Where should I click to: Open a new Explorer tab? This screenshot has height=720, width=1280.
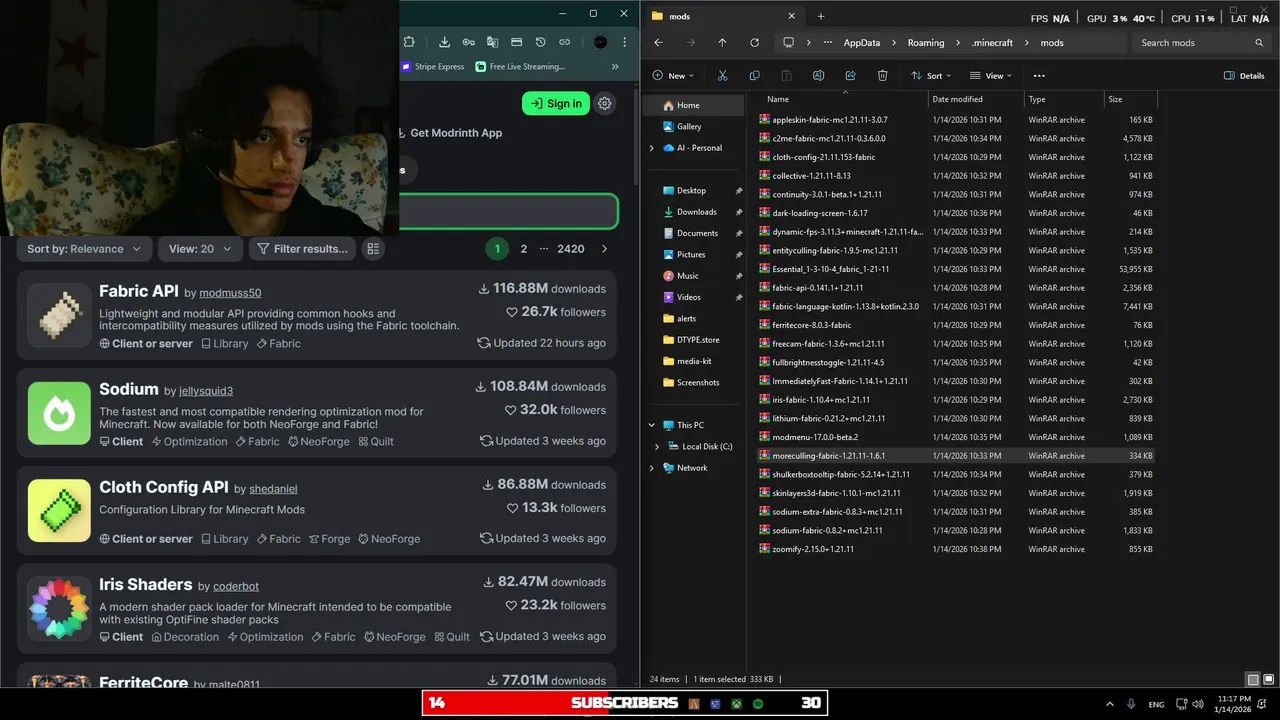[821, 16]
